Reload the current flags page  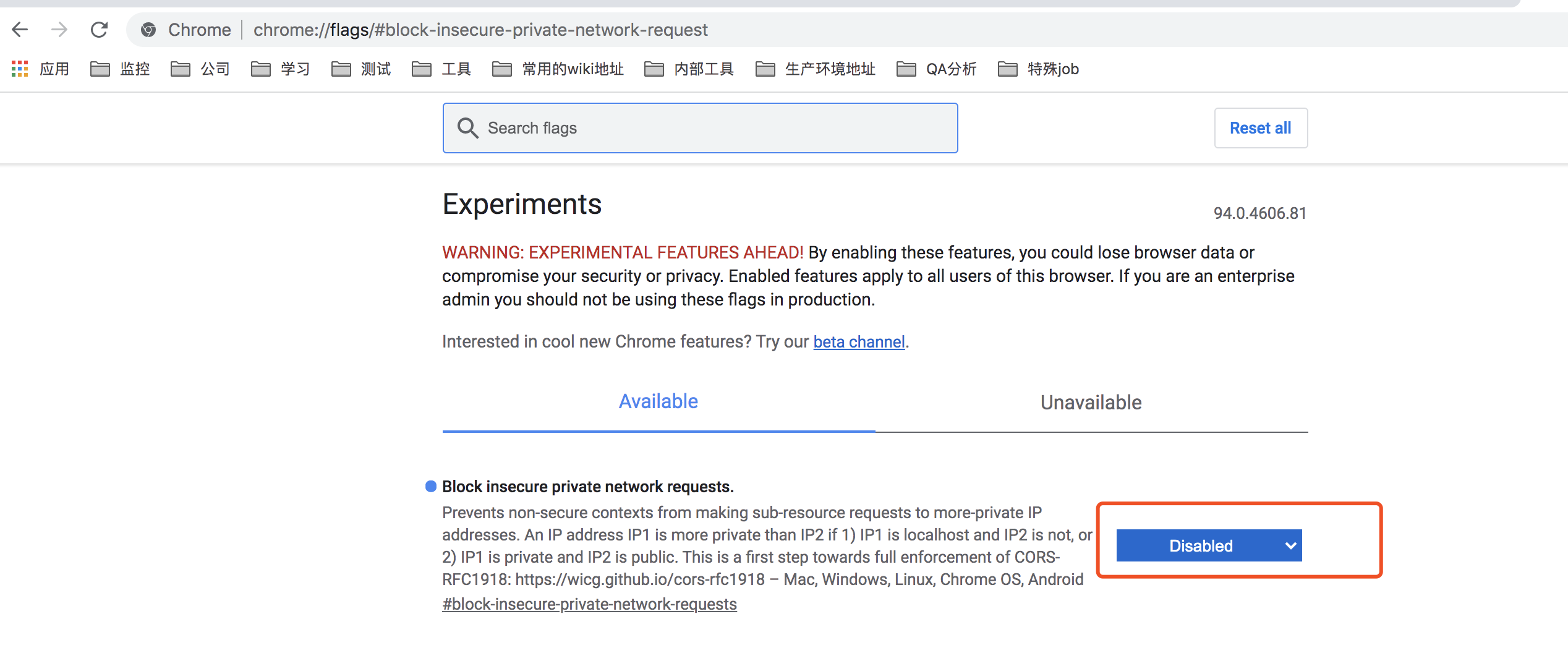click(x=99, y=29)
